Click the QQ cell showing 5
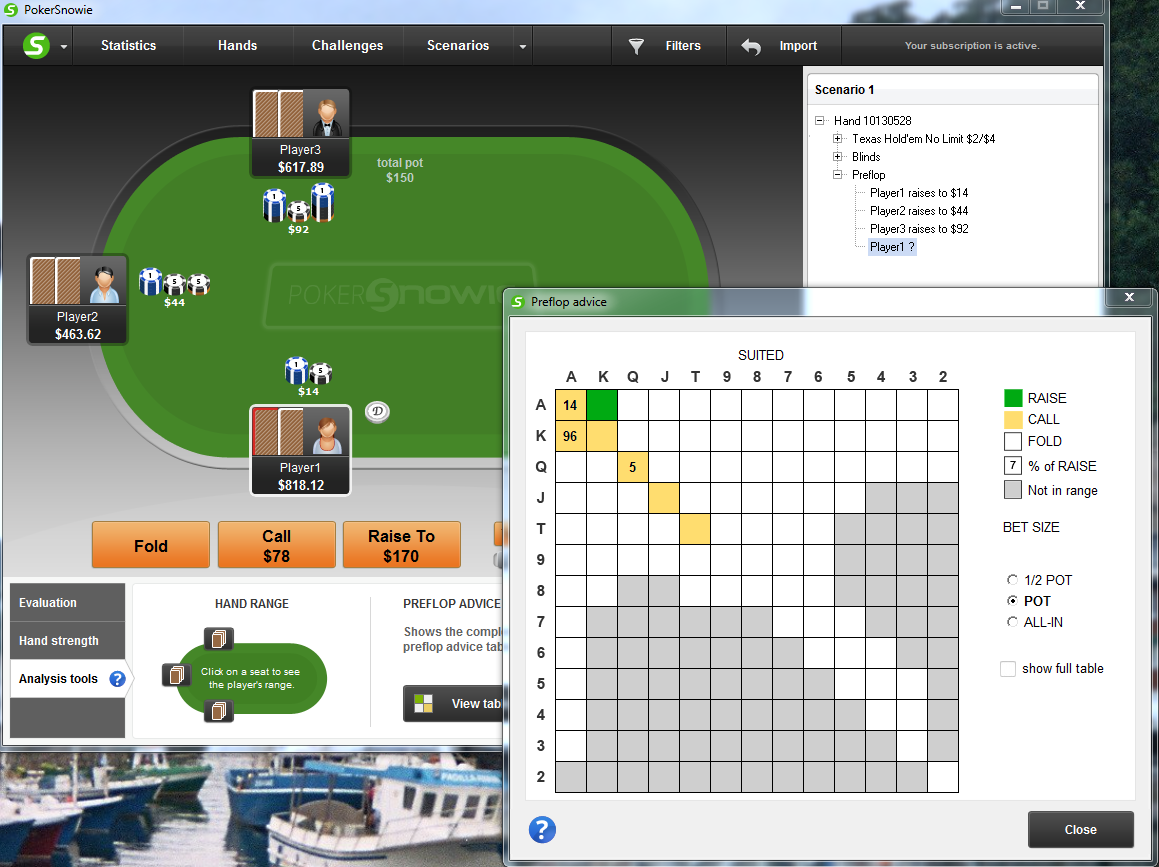Screen dimensions: 1159x867 (633, 467)
